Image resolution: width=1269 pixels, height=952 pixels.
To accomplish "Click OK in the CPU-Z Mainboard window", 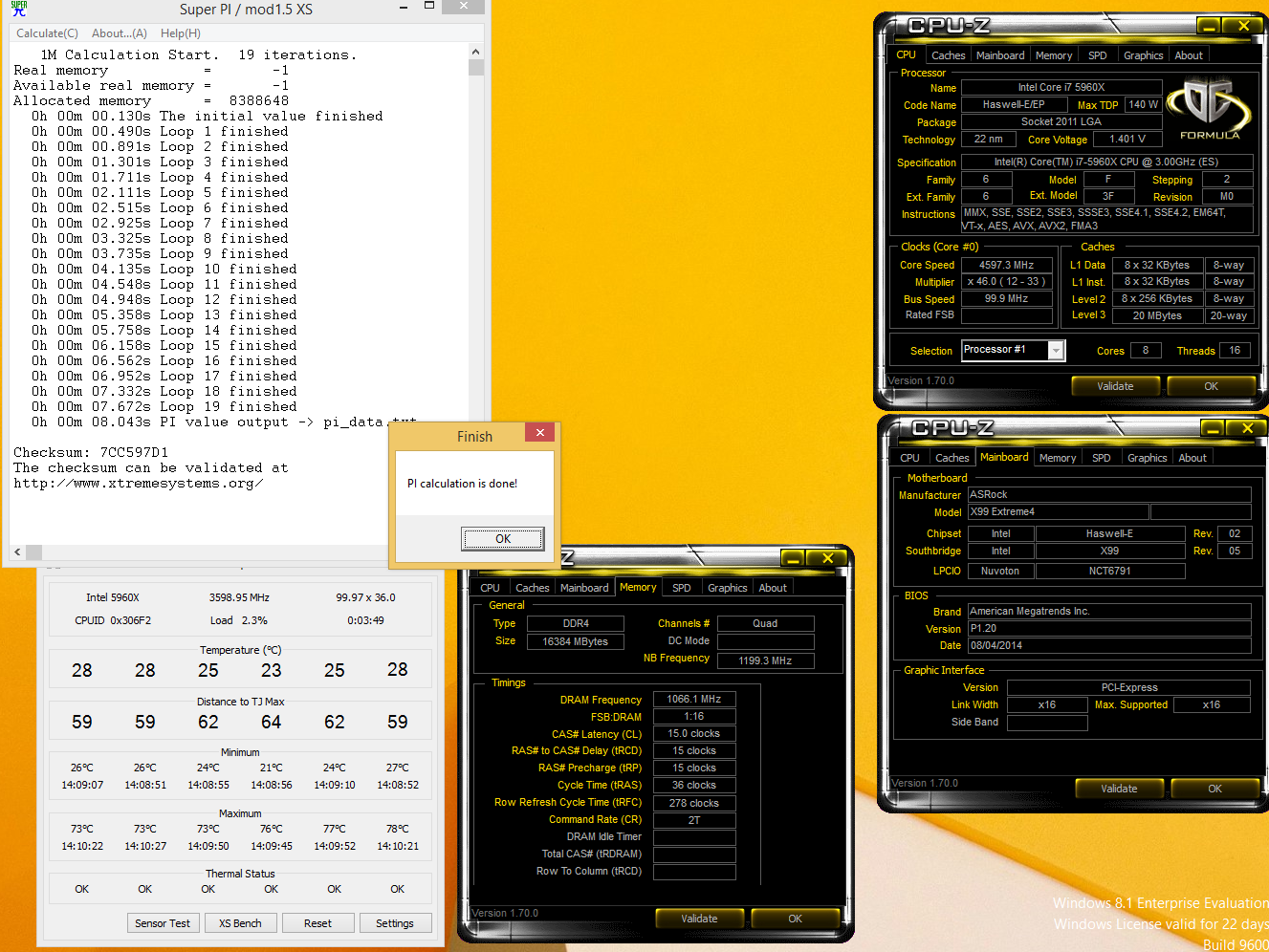I will pyautogui.click(x=1214, y=789).
